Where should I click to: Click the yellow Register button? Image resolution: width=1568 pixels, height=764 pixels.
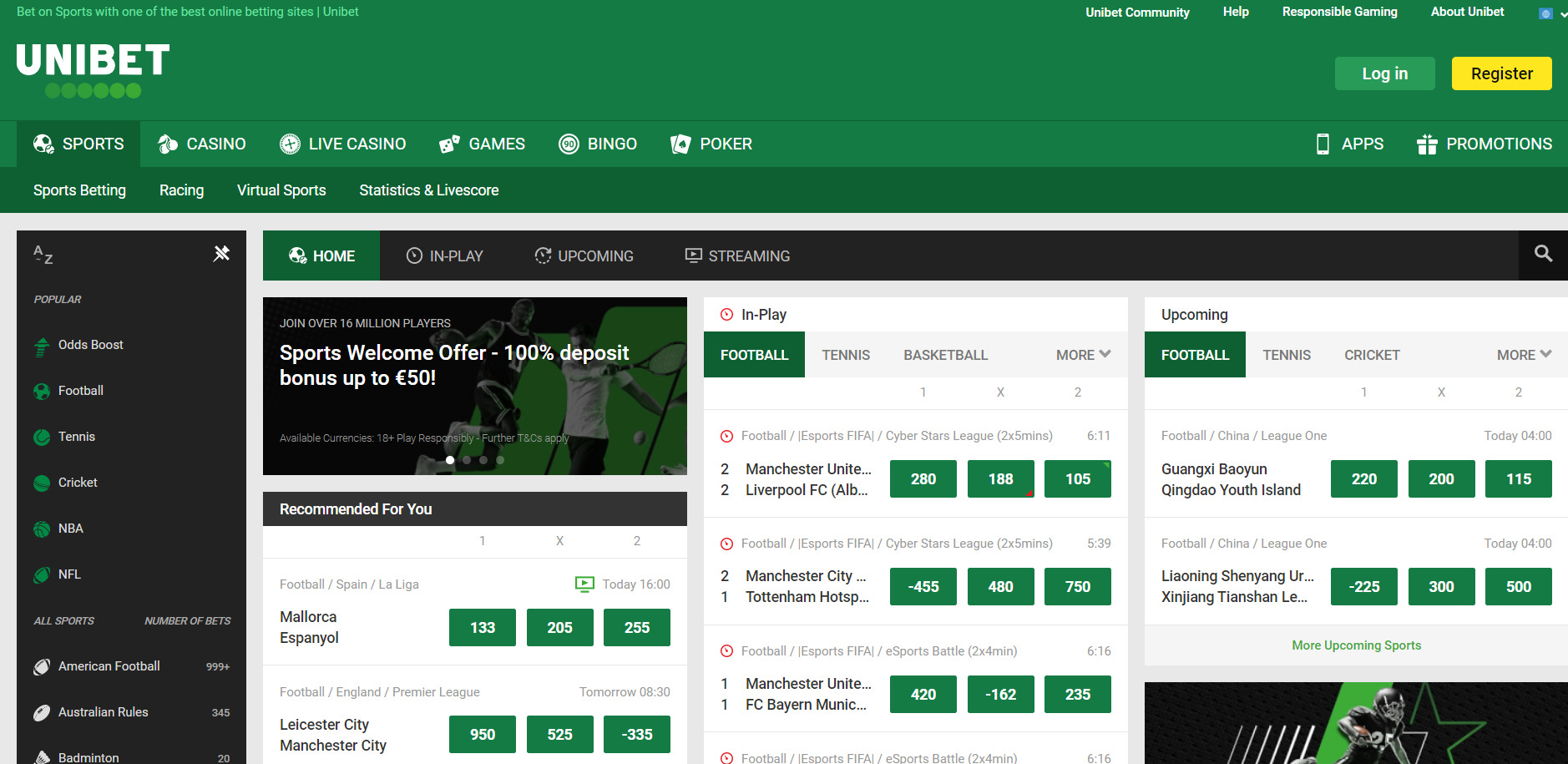click(1501, 73)
